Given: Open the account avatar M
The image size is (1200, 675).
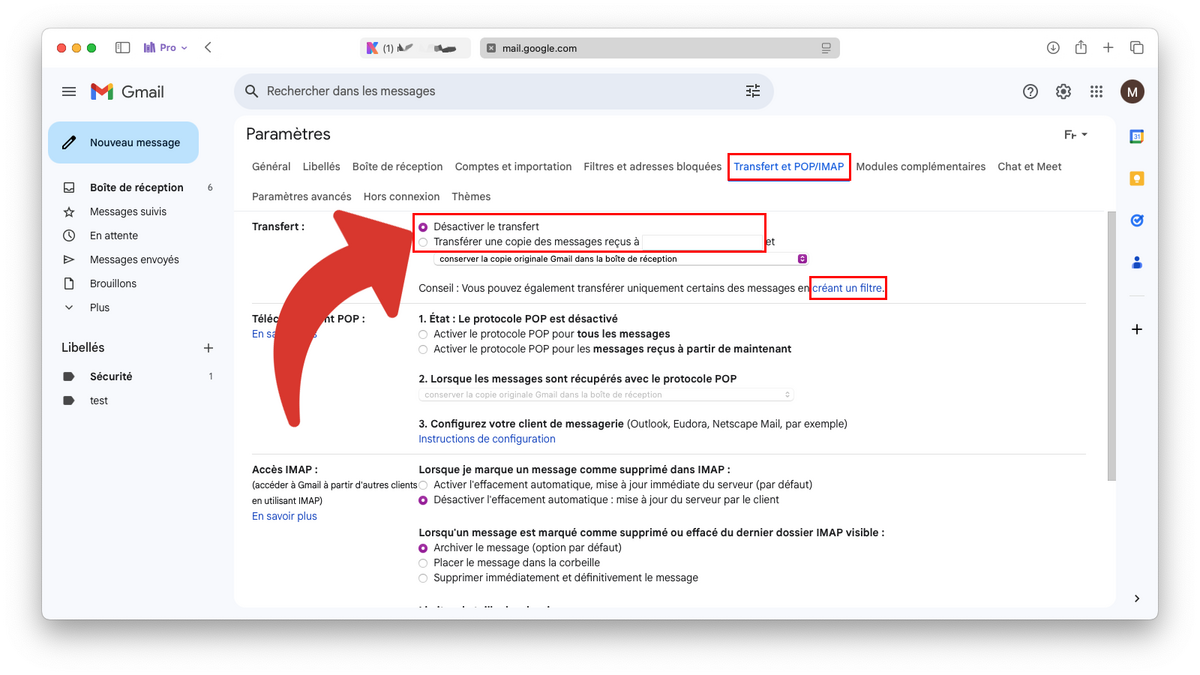Looking at the screenshot, I should (1132, 92).
